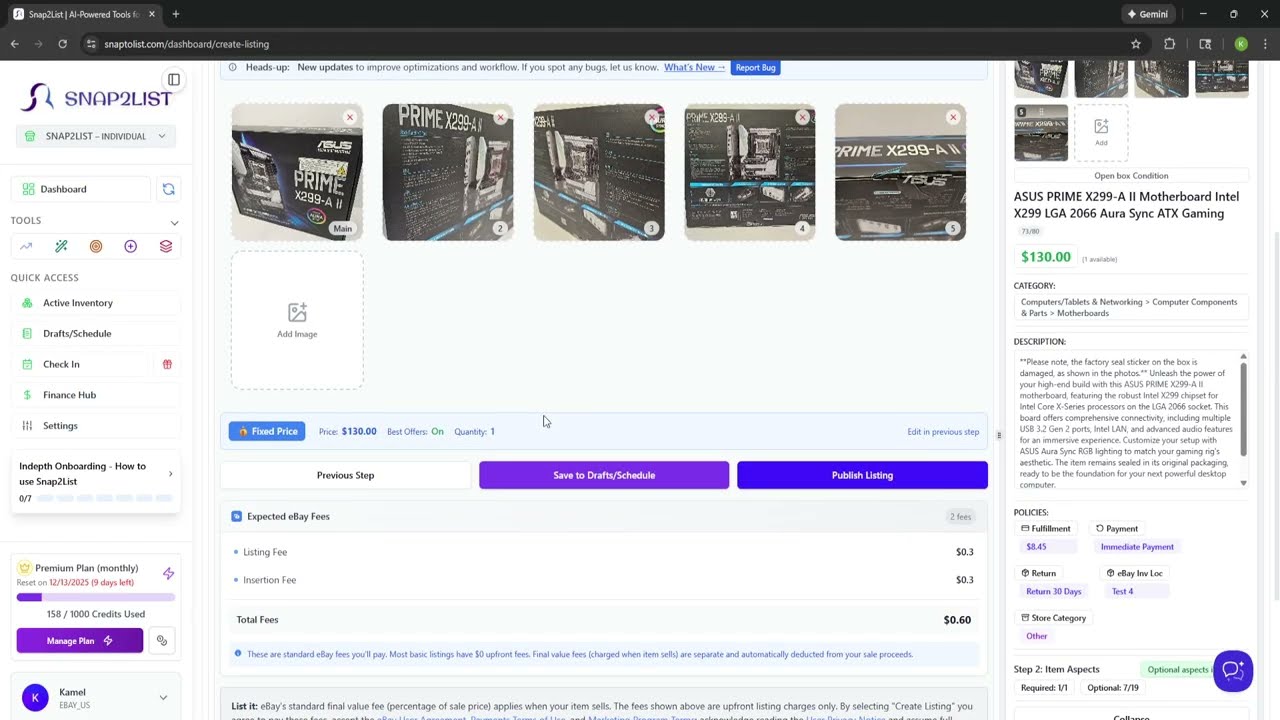The image size is (1280, 720).
Task: Collapse the TOOLS section chevron
Action: [x=174, y=222]
